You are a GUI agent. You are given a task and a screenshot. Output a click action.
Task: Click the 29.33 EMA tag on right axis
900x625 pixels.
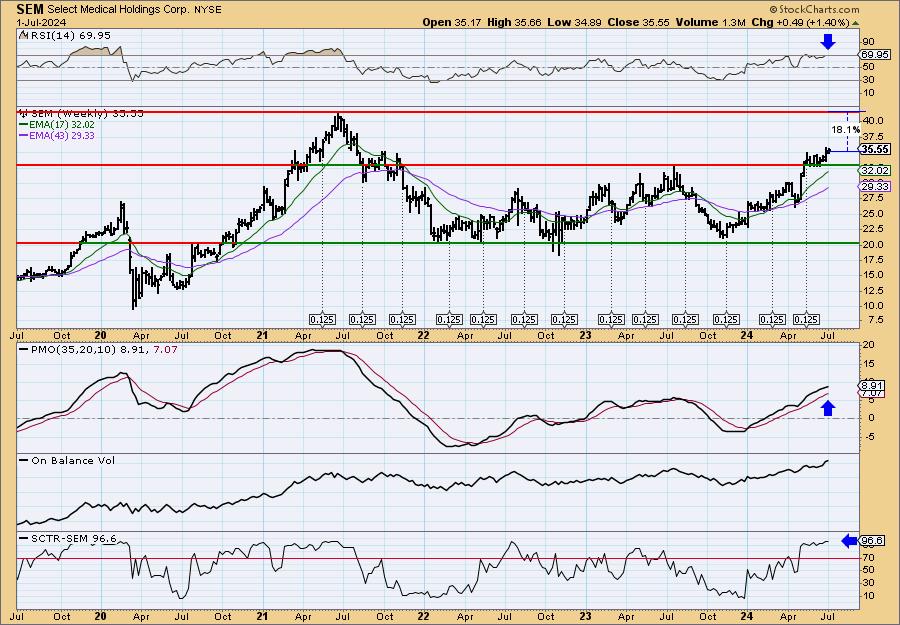pyautogui.click(x=875, y=187)
